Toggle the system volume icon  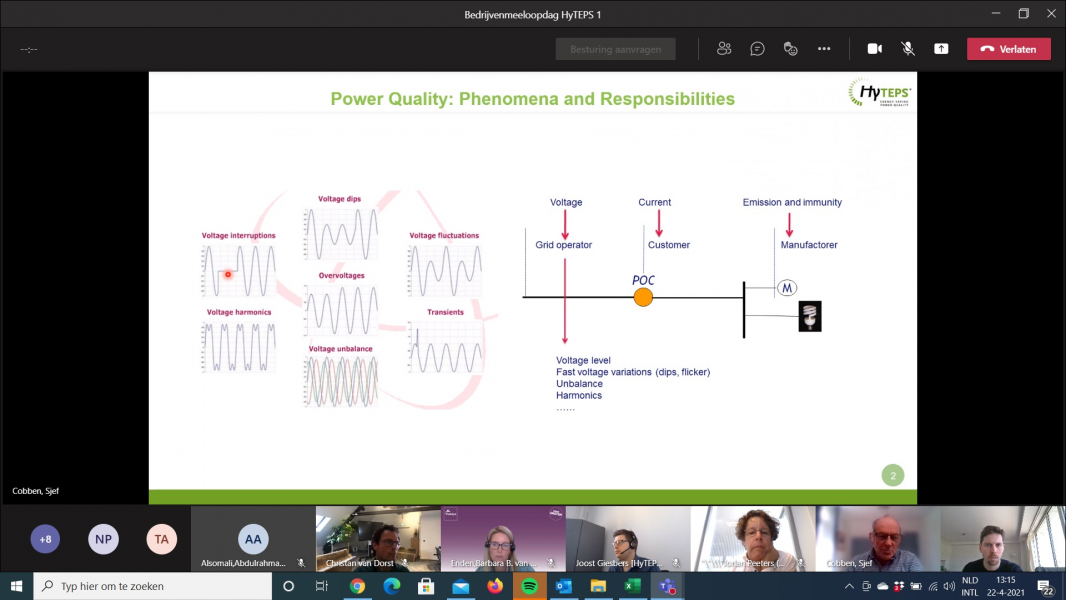tap(947, 586)
